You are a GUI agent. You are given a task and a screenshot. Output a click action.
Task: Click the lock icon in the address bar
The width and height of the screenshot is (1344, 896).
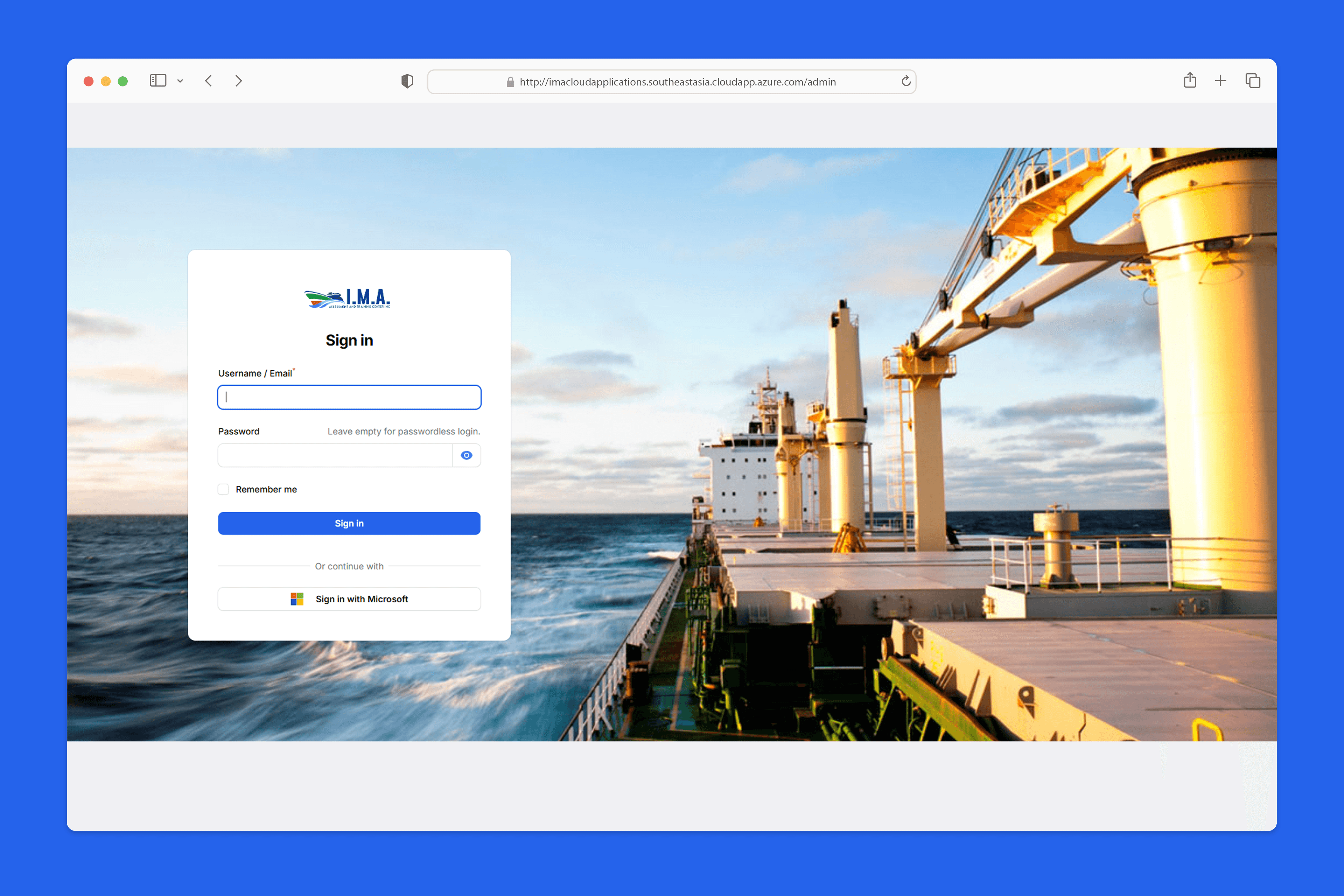coord(510,82)
